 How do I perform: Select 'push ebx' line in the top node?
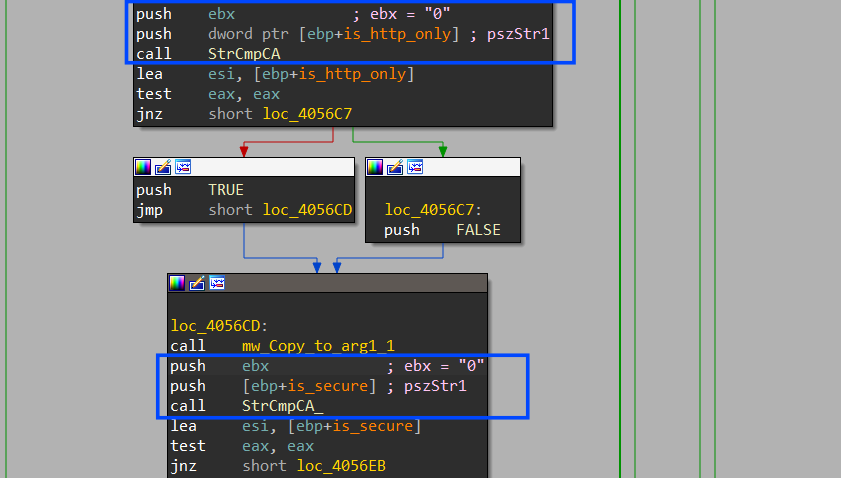tap(293, 14)
